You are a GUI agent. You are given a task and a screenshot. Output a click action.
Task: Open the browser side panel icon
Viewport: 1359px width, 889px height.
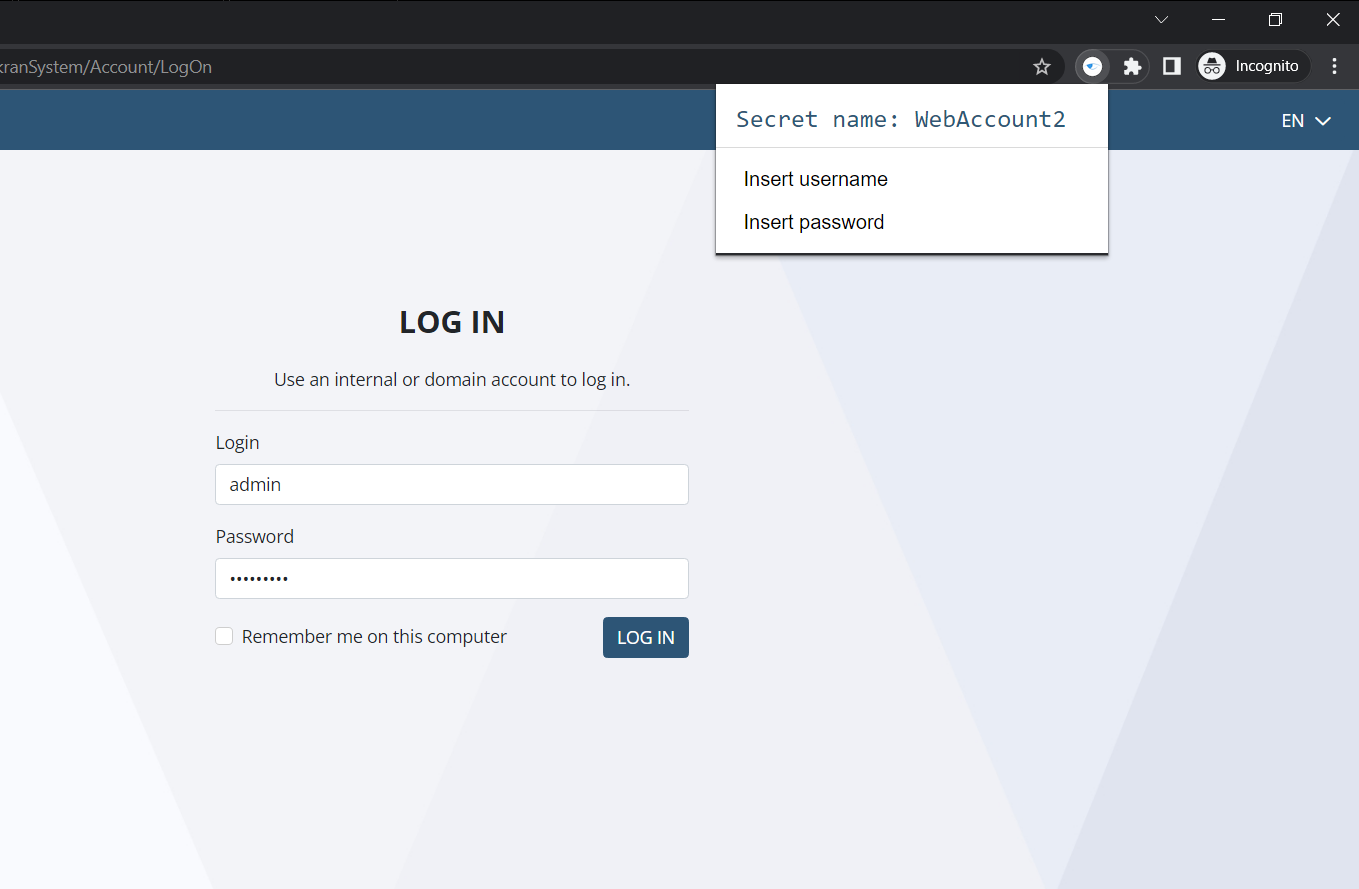1172,67
